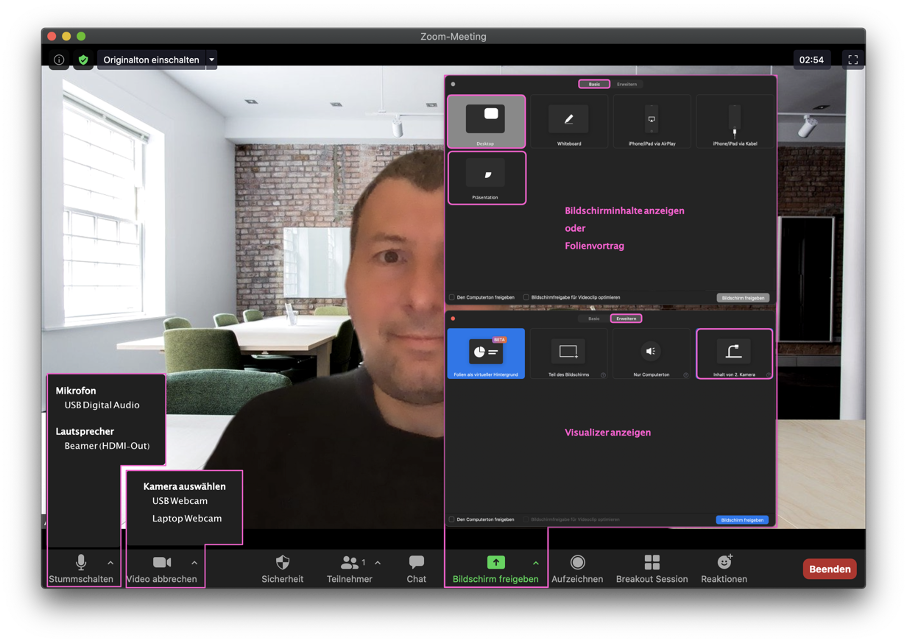Image resolution: width=908 pixels, height=644 pixels.
Task: Click the green encryption shield icon
Action: [83, 60]
